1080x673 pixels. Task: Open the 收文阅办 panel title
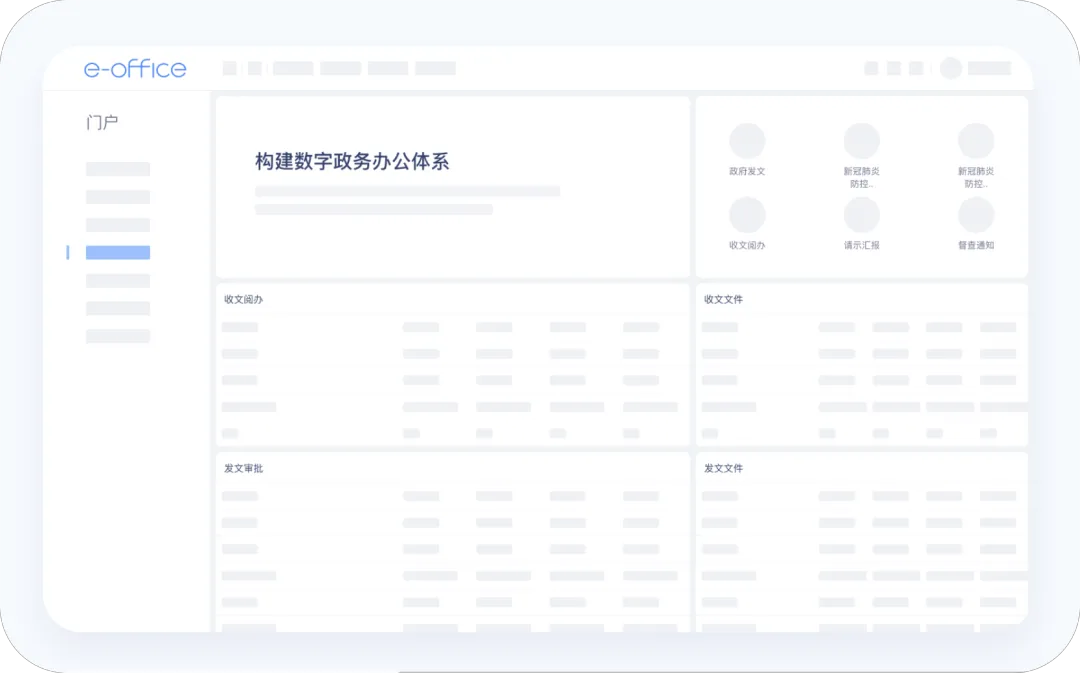point(243,299)
